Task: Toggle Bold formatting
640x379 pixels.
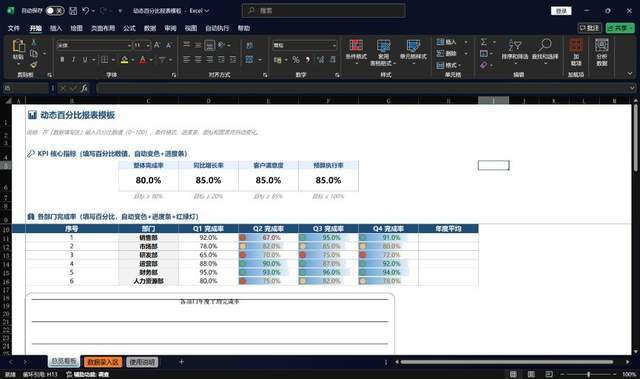Action: click(62, 60)
